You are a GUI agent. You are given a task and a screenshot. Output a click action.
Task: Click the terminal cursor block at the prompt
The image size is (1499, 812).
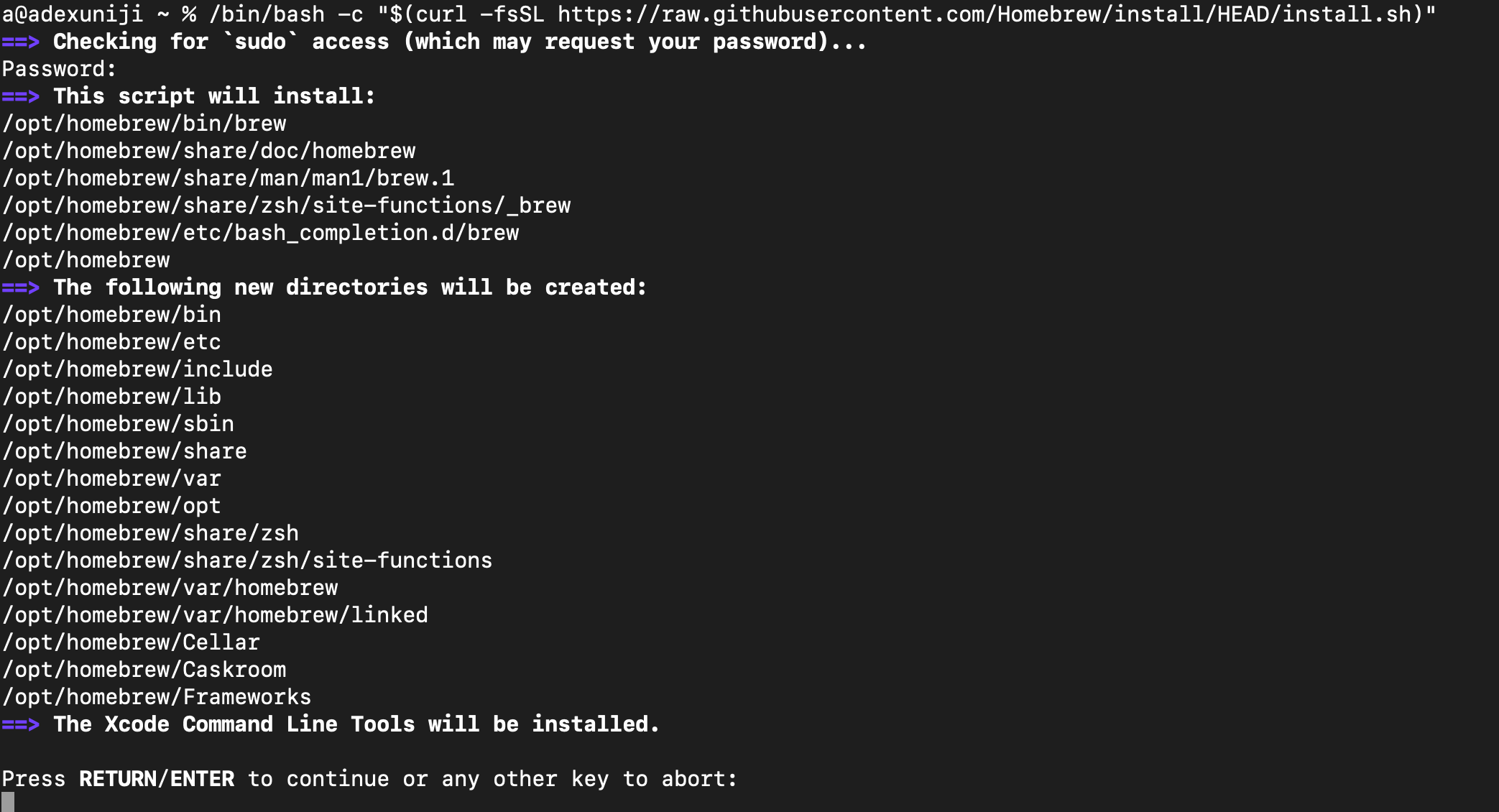(8, 802)
